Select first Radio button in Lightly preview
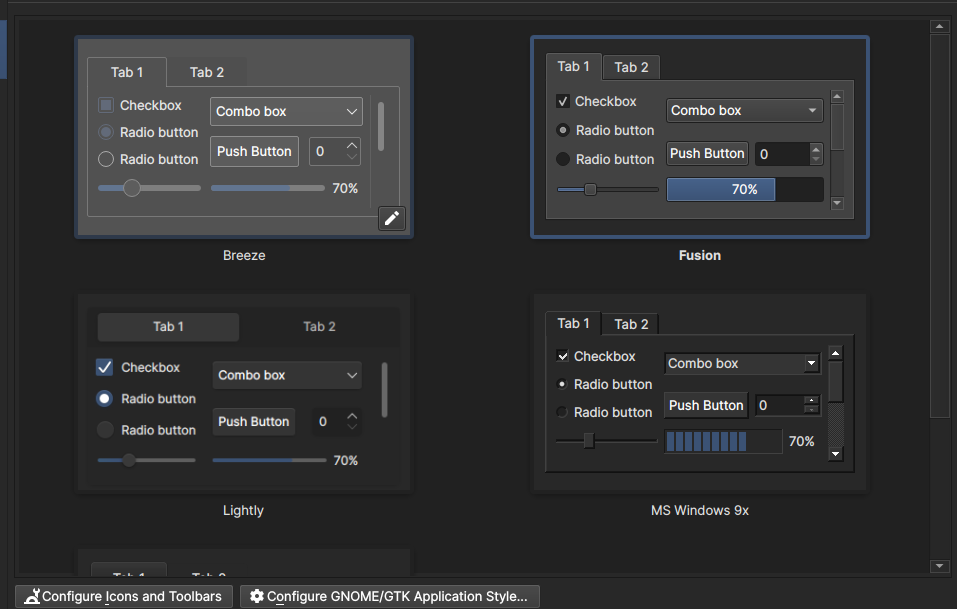The image size is (957, 609). 104,398
